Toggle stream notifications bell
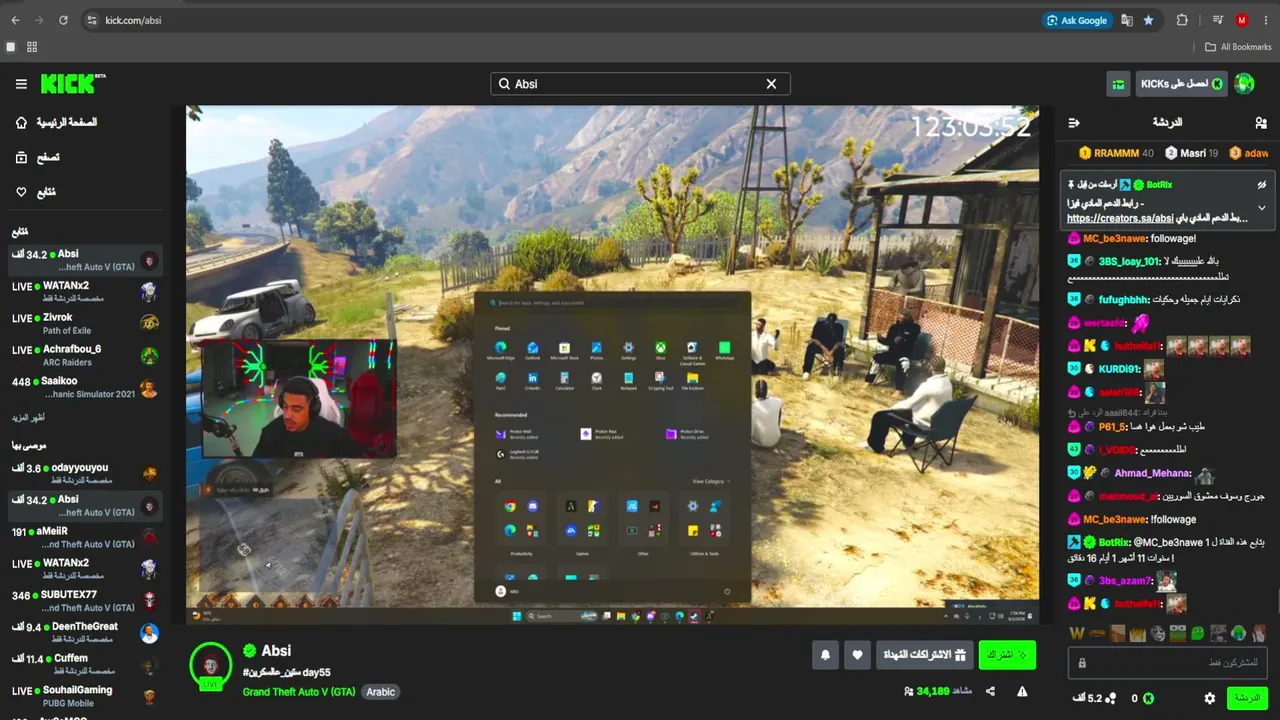Screen dimensions: 1280x720 click(825, 655)
